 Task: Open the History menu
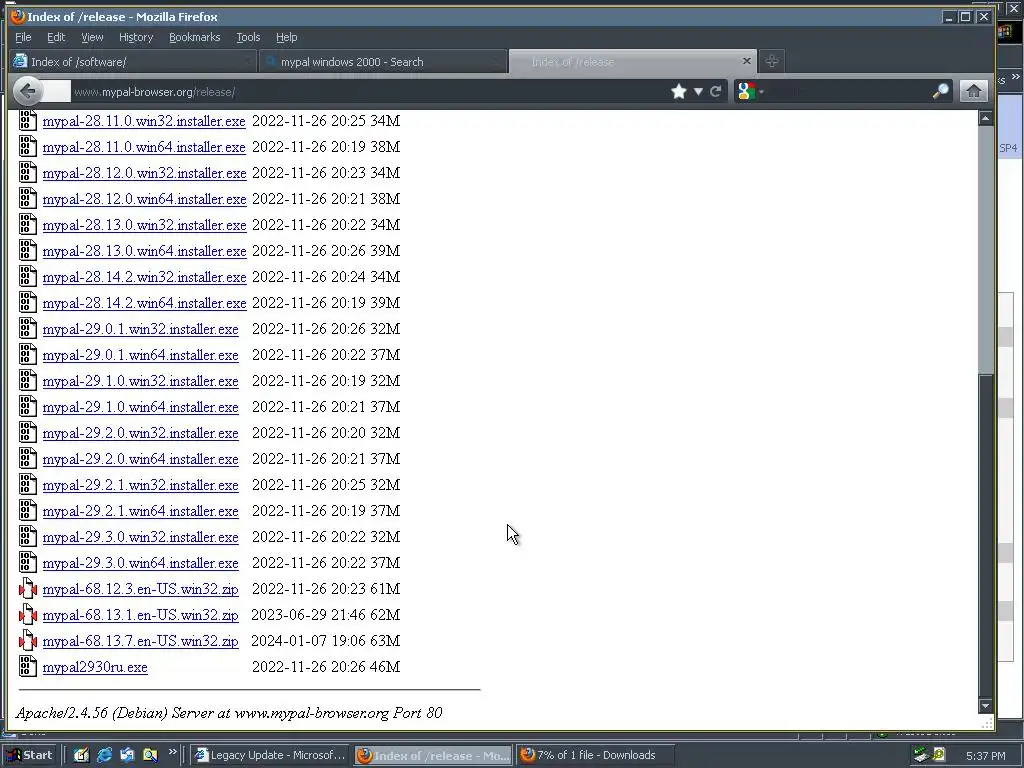(136, 37)
